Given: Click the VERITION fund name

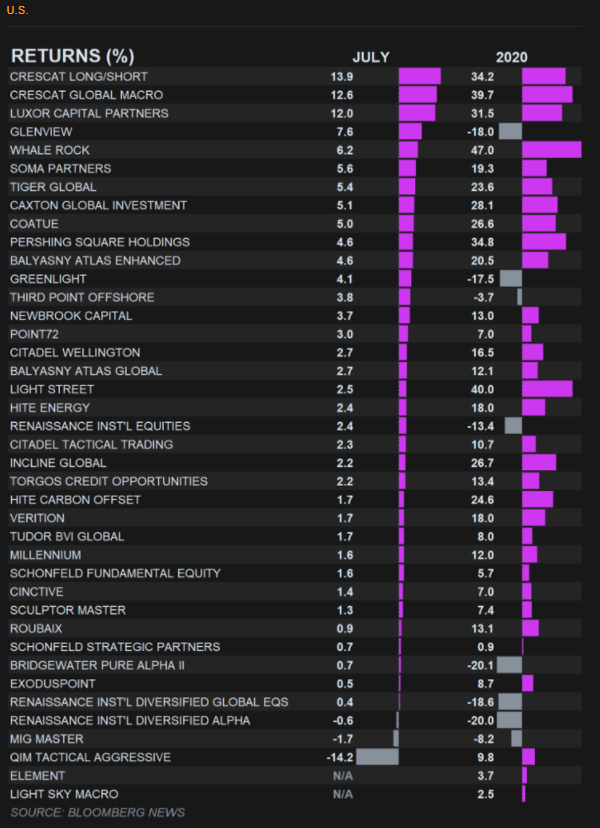Looking at the screenshot, I should (38, 518).
